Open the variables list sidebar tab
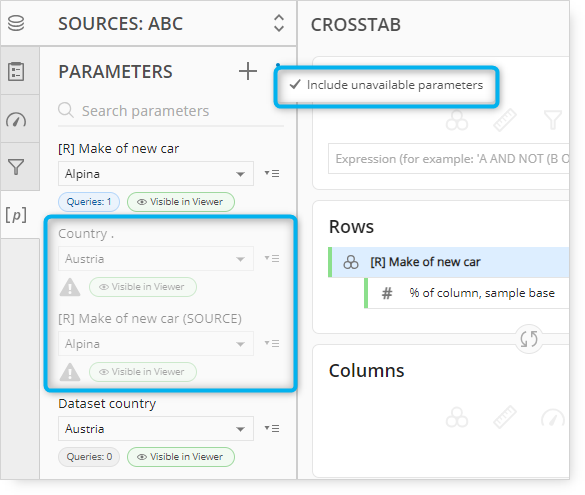Screen dimensions: 585x495 tap(16, 71)
